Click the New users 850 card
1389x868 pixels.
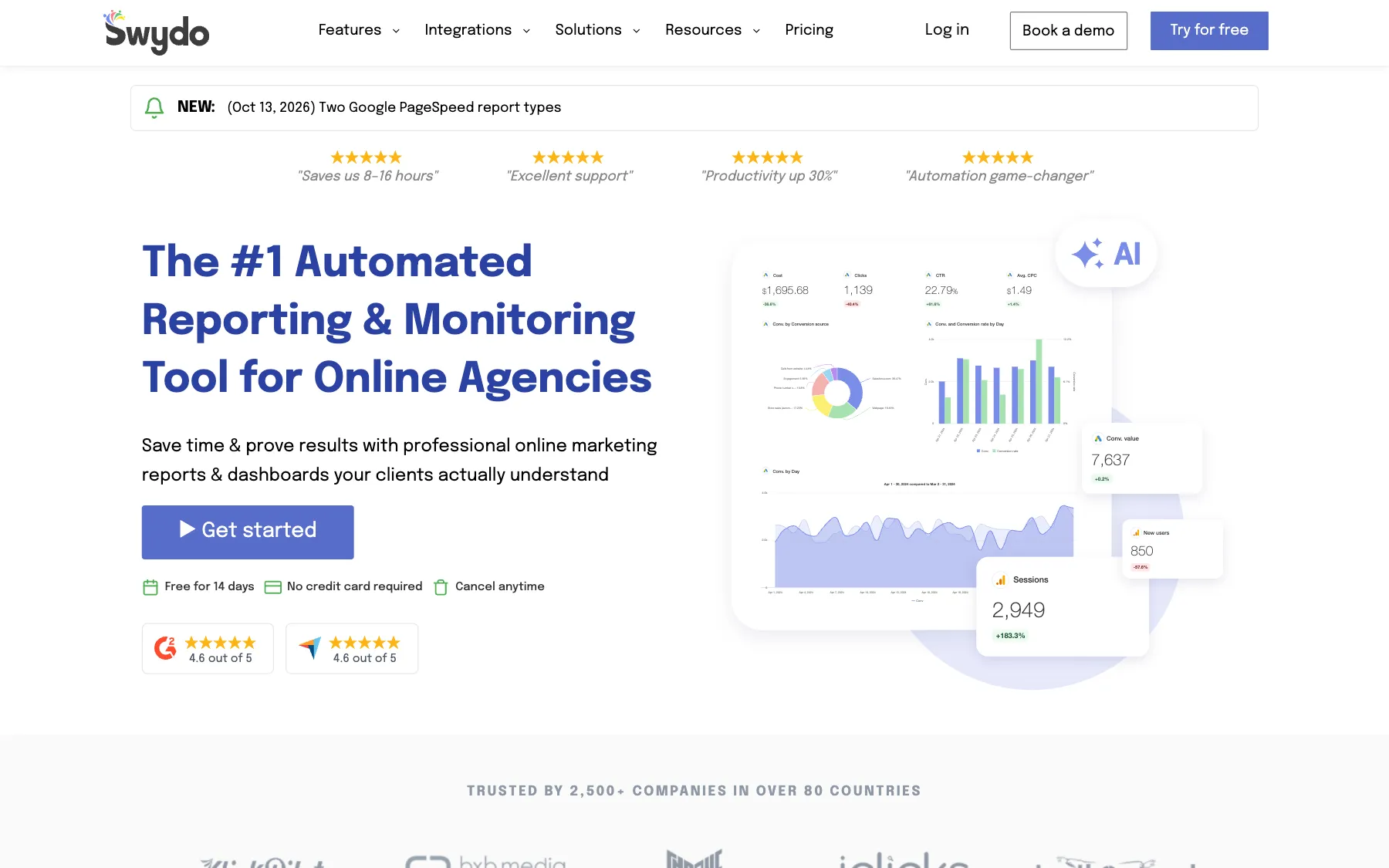point(1172,549)
